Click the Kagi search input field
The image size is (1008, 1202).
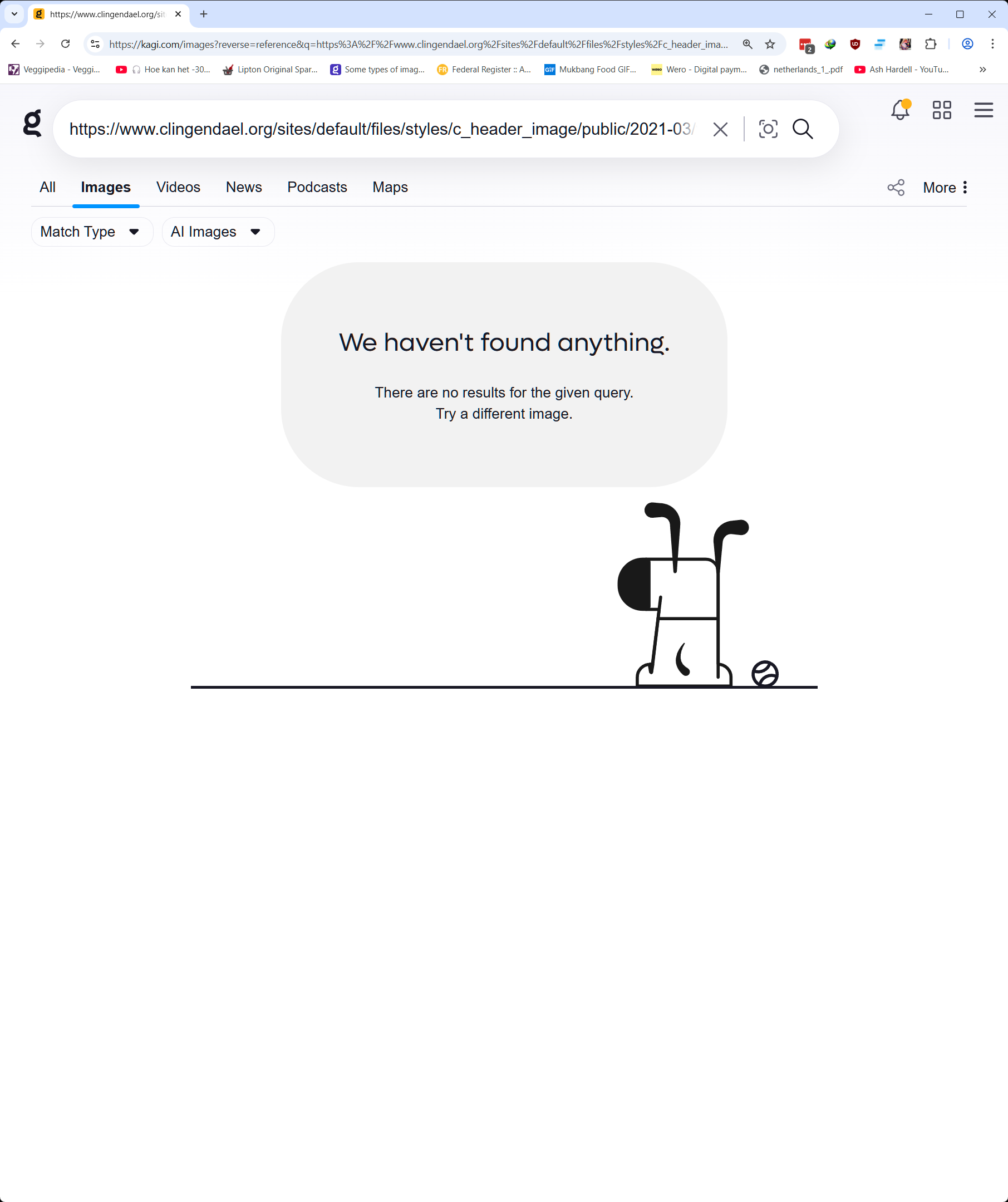click(x=380, y=129)
